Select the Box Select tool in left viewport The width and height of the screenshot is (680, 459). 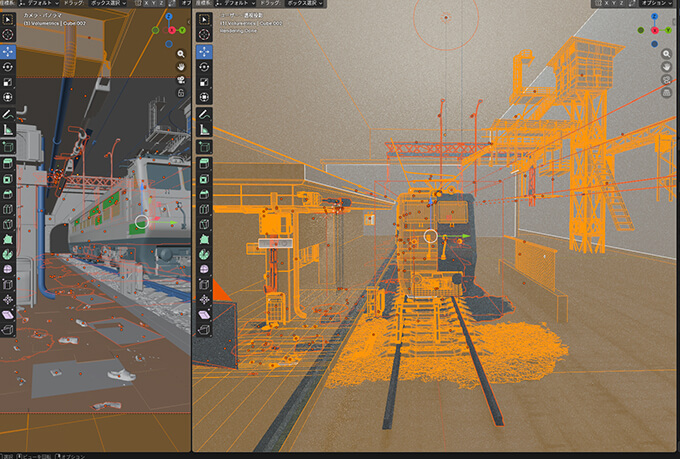coord(8,18)
